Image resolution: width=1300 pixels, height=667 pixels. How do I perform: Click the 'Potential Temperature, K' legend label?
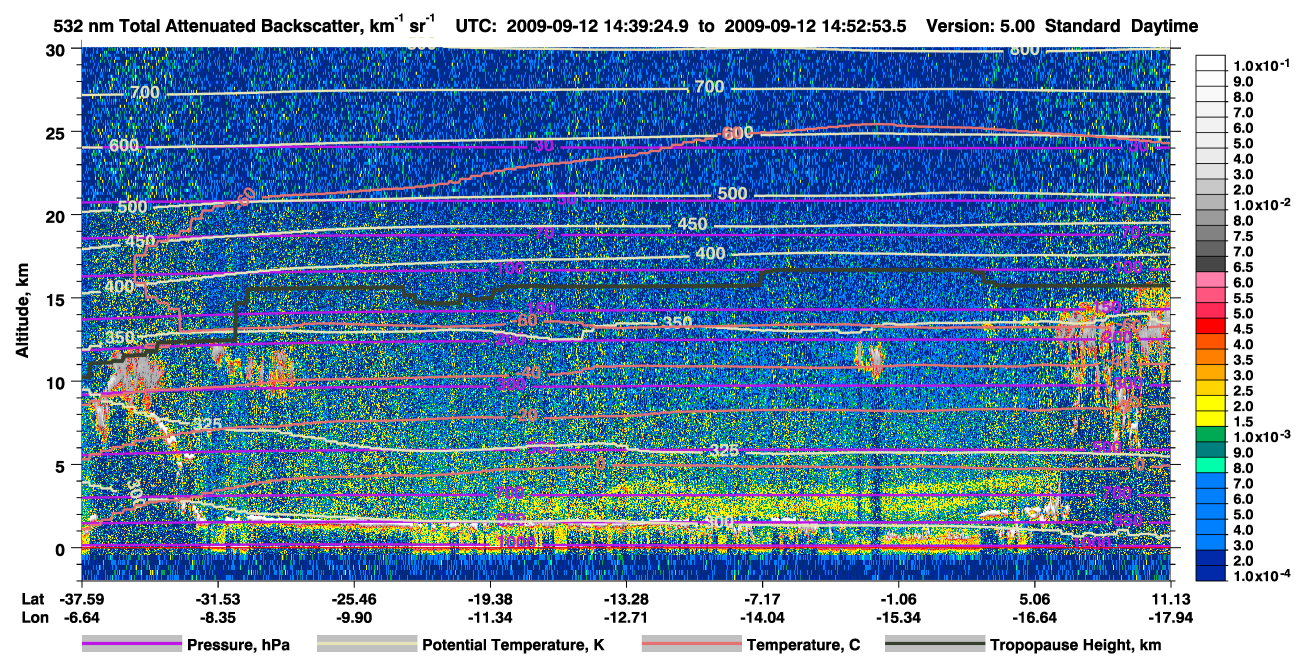tap(513, 646)
